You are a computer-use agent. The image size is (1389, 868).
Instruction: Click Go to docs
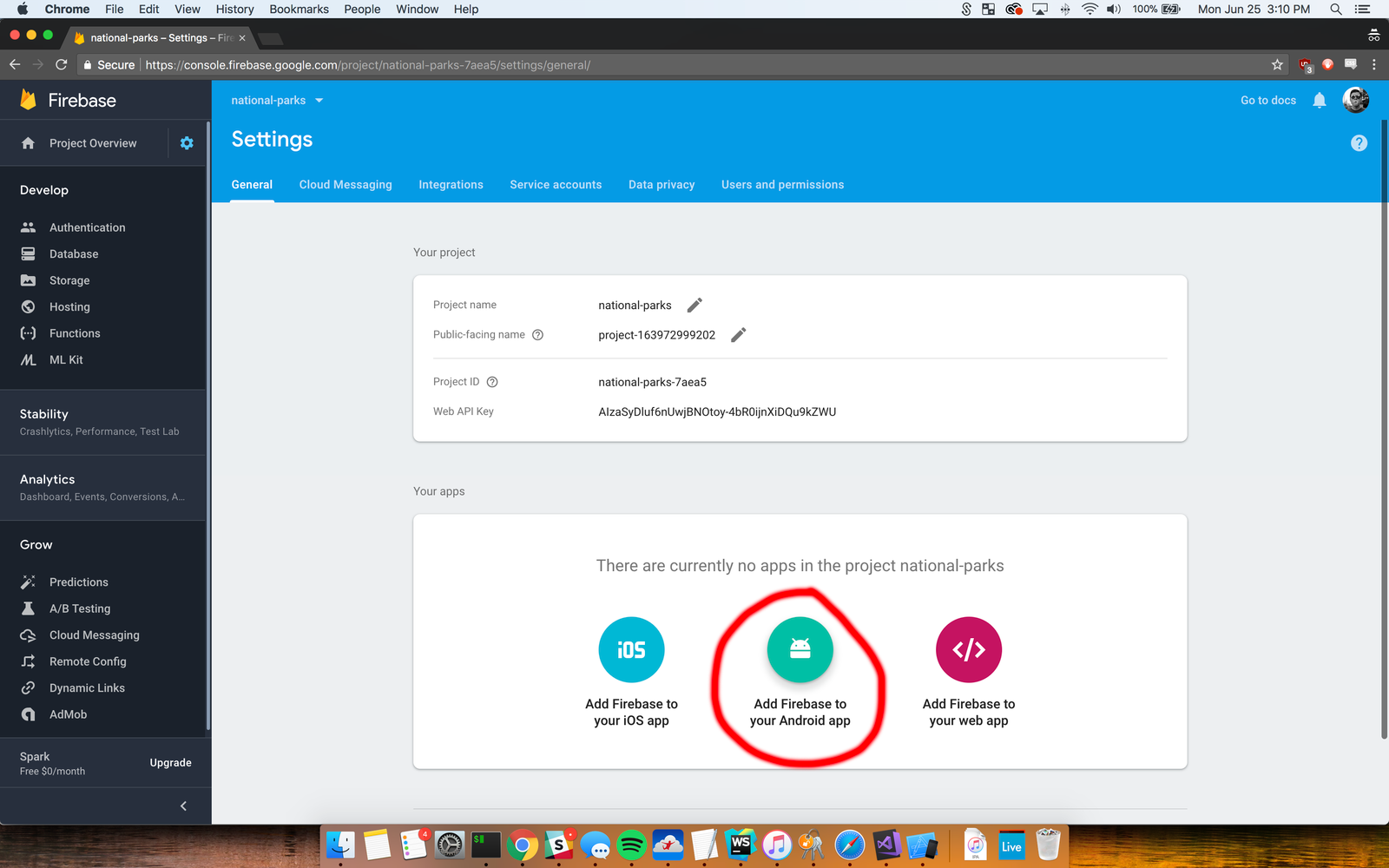[1268, 101]
